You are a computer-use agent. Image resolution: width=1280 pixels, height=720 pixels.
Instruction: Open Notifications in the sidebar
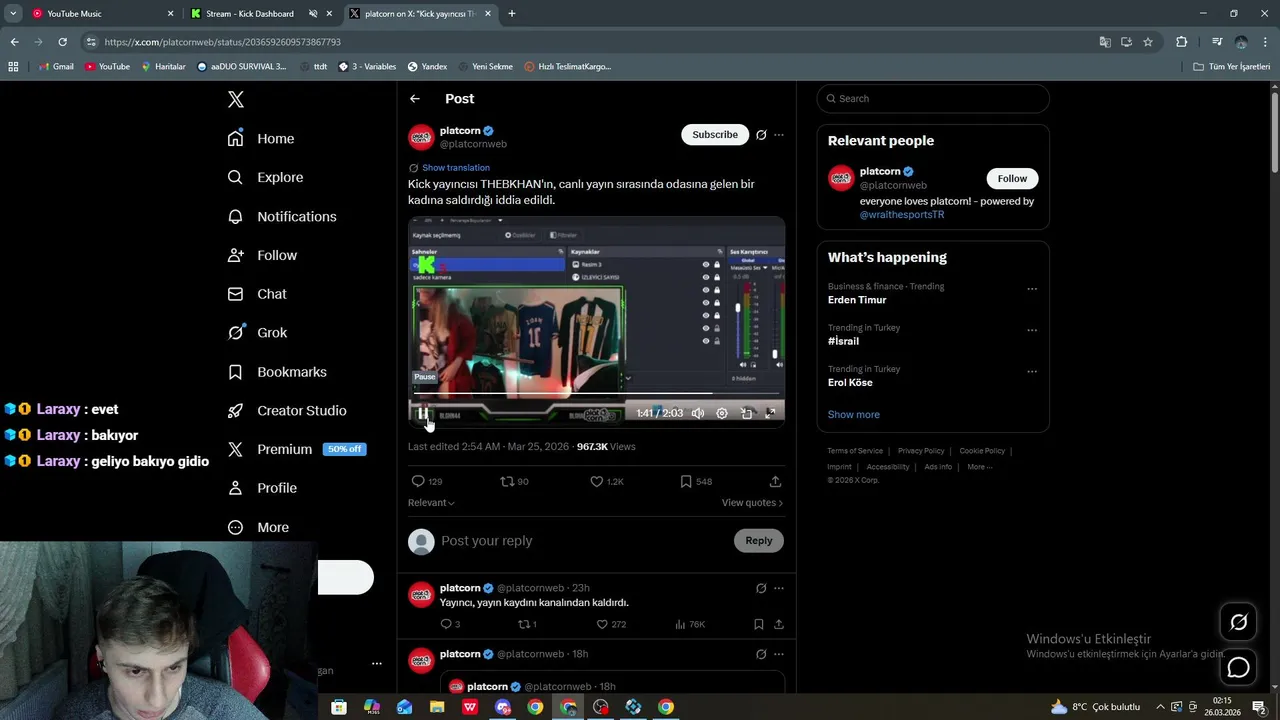282,216
